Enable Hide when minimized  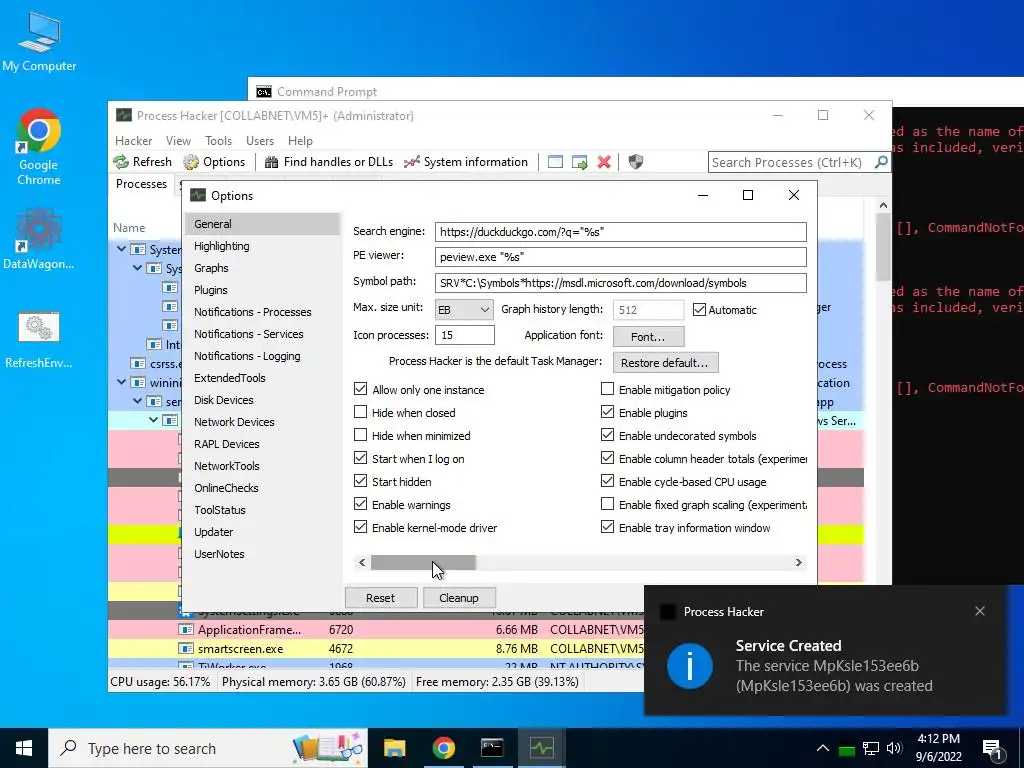(360, 435)
